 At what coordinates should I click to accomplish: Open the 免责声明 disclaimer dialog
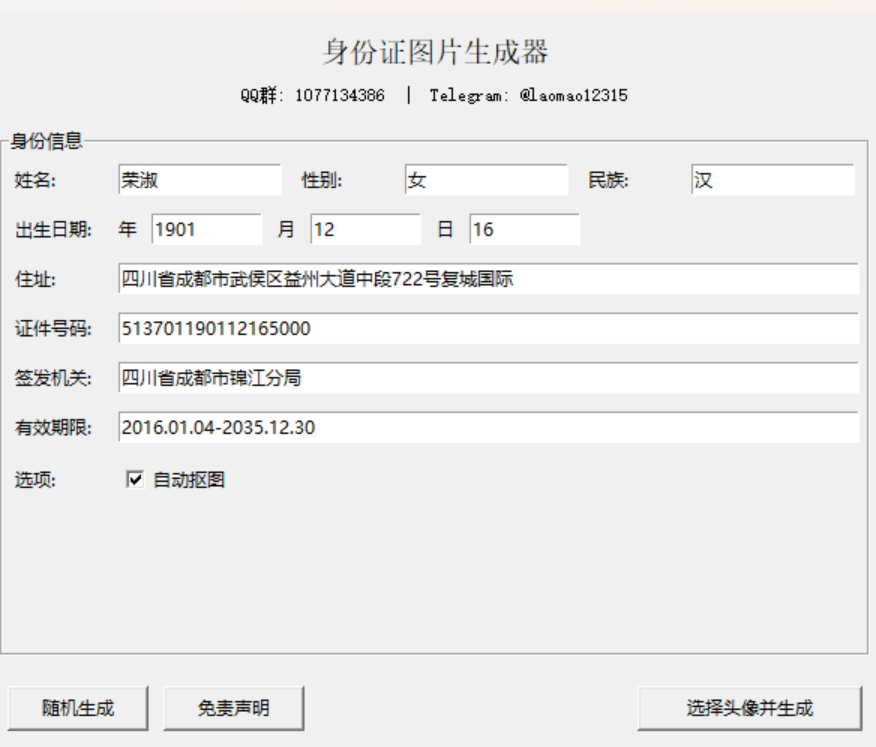click(234, 707)
